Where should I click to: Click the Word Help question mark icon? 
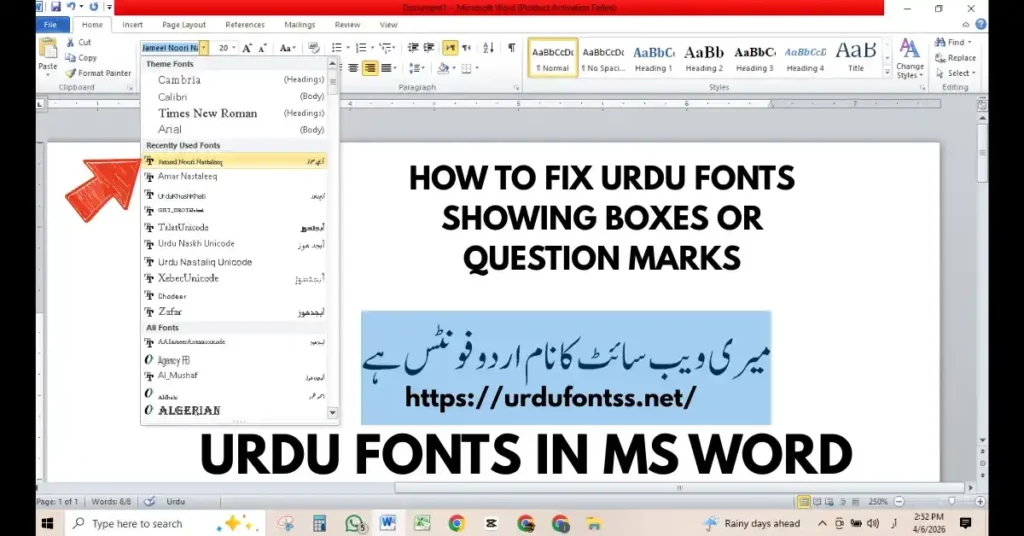point(980,24)
